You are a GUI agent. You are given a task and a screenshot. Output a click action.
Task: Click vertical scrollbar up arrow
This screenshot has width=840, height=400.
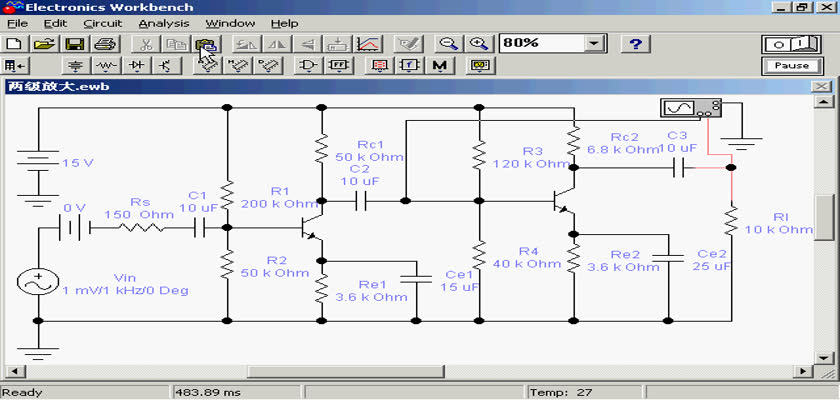click(823, 102)
